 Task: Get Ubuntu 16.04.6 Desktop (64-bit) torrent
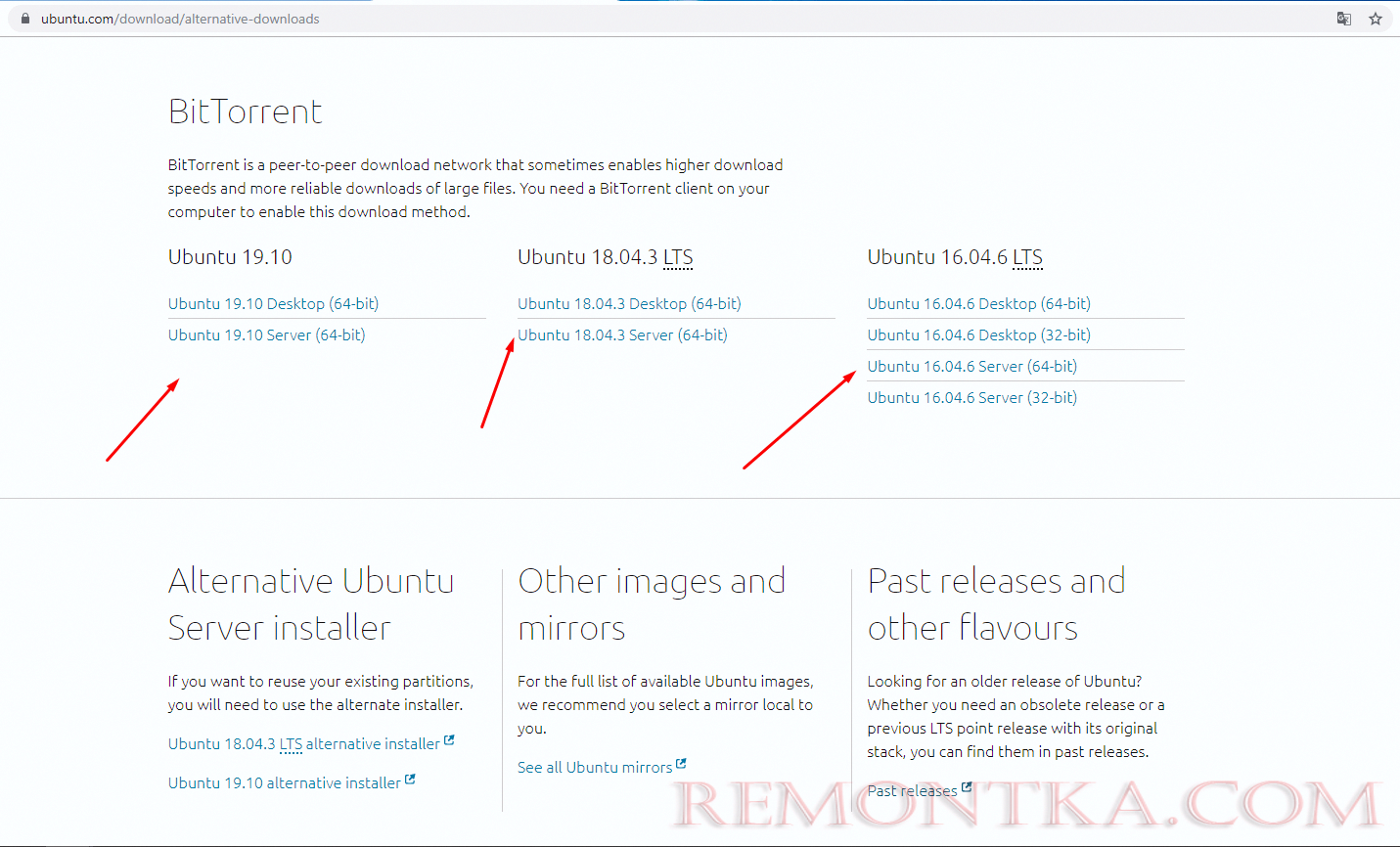pos(979,304)
